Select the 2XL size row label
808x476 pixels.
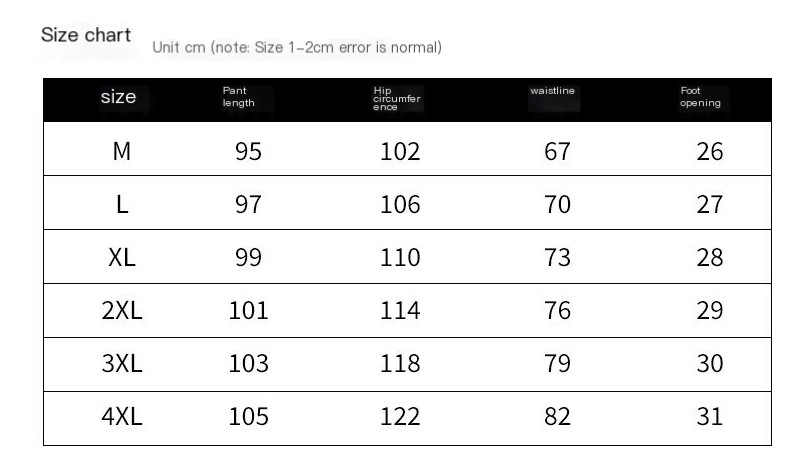pyautogui.click(x=122, y=311)
